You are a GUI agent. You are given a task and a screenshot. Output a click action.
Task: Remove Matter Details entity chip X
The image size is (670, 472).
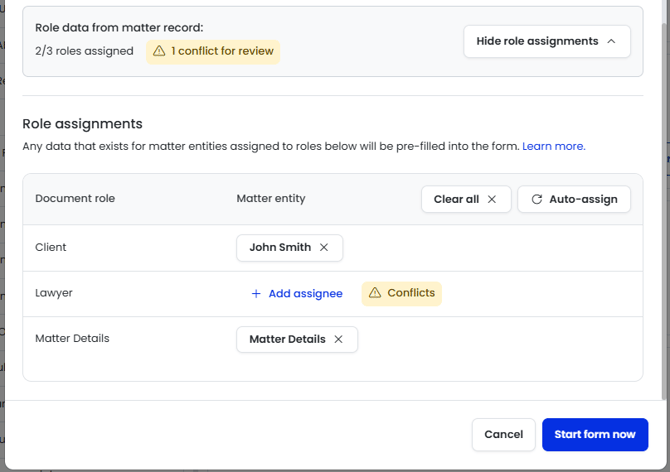(x=338, y=339)
